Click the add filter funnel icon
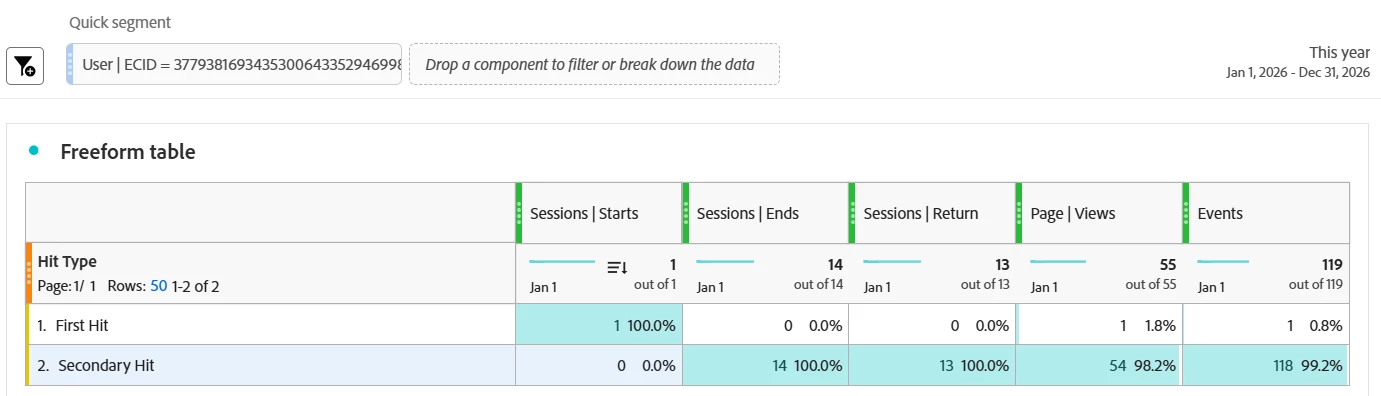Viewport: 1381px width, 396px height. [x=25, y=66]
